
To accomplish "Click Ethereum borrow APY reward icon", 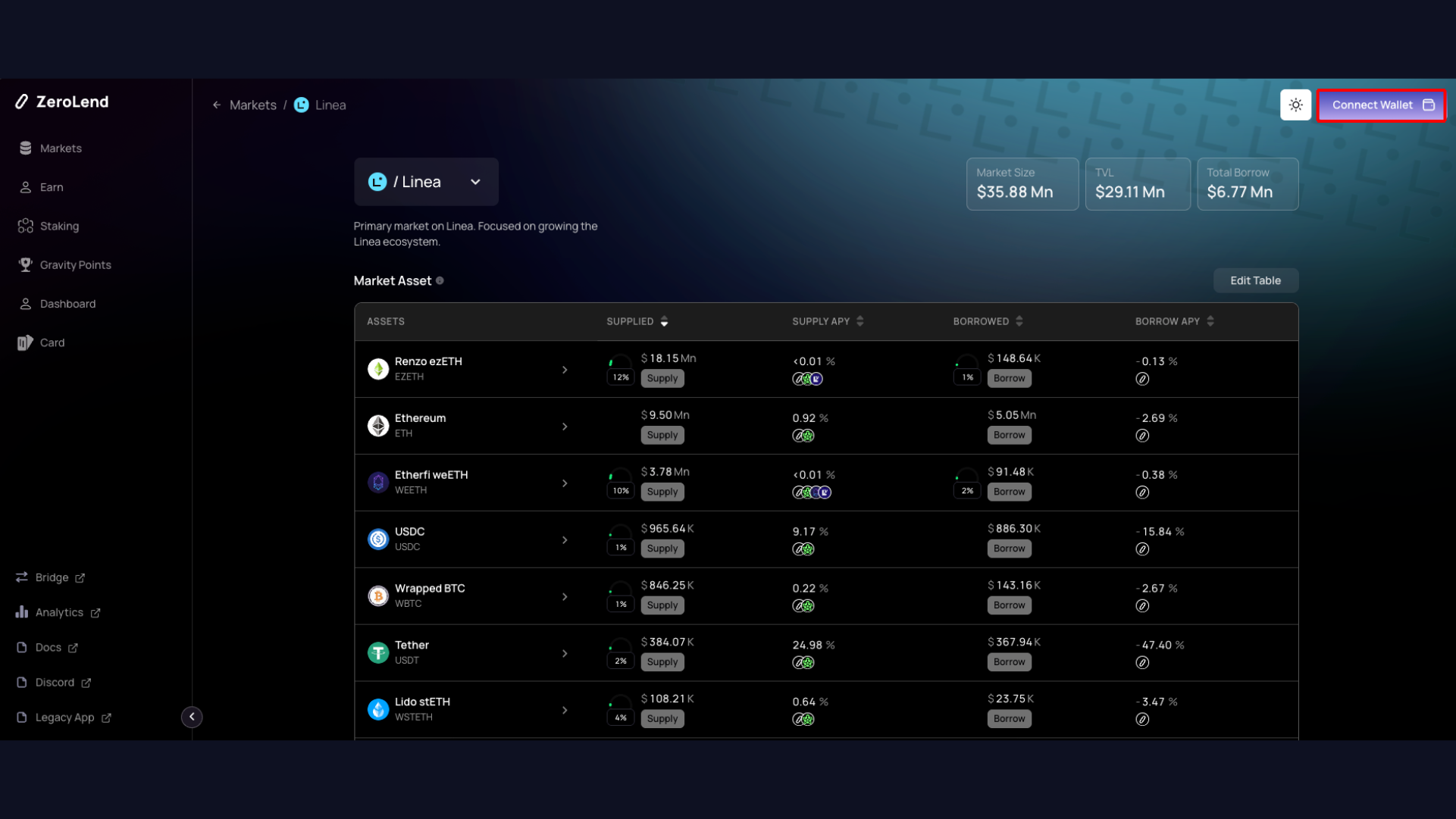I will point(1142,436).
